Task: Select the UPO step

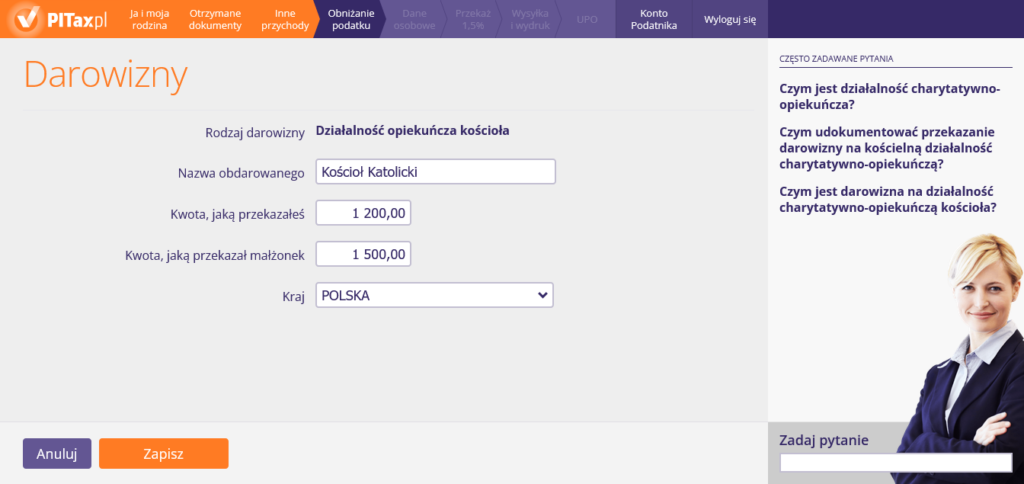Action: pyautogui.click(x=587, y=19)
